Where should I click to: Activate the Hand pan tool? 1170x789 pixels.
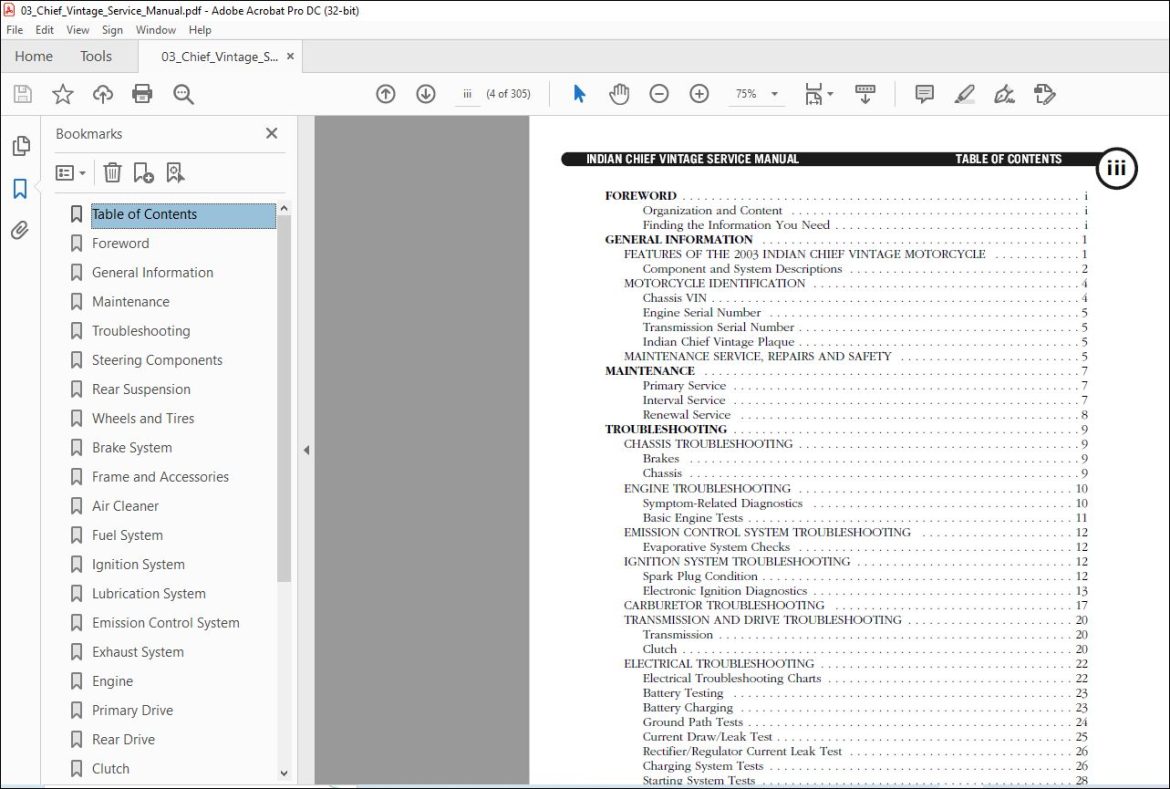[x=619, y=94]
